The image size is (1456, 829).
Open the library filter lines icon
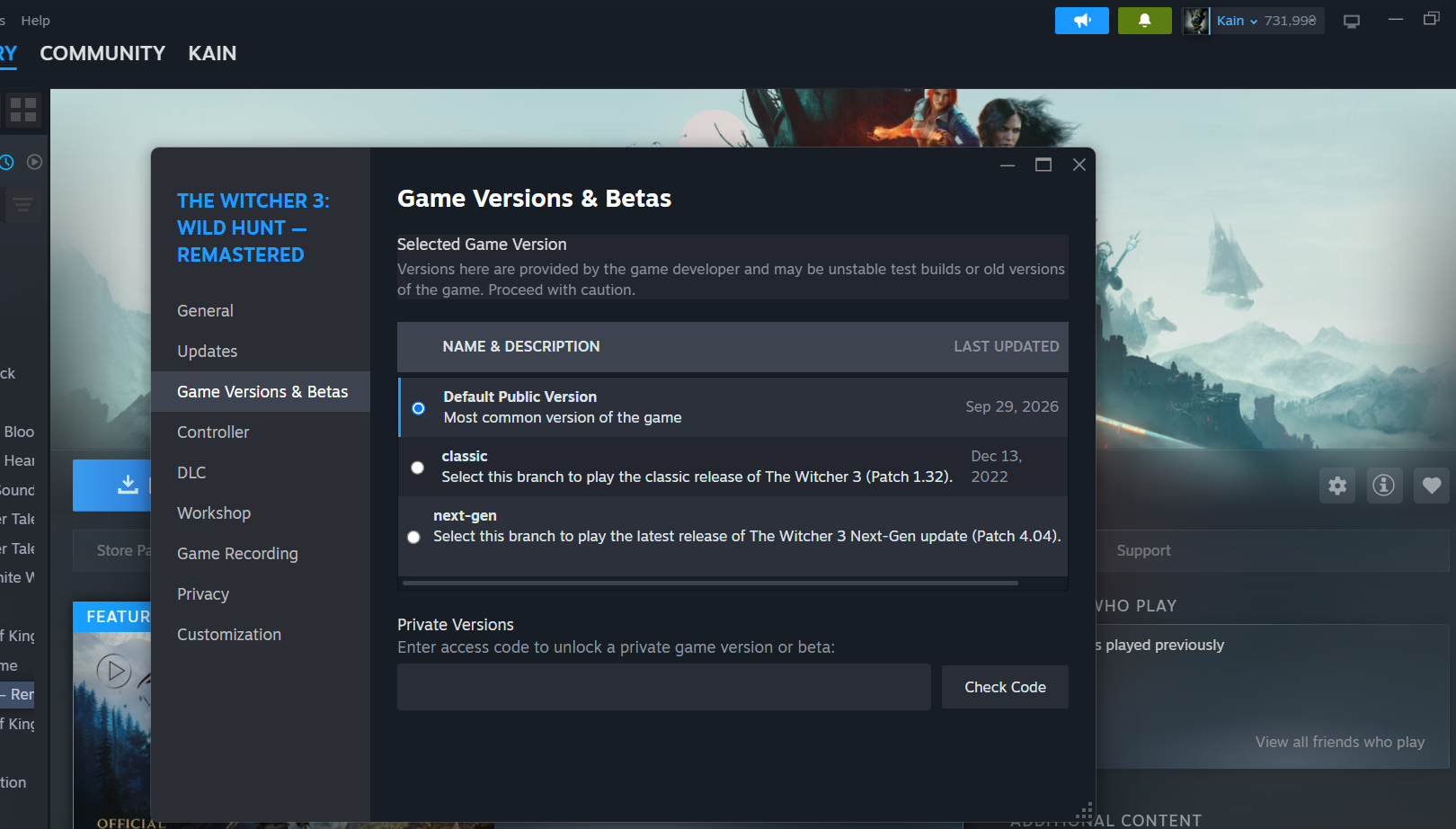[x=22, y=205]
